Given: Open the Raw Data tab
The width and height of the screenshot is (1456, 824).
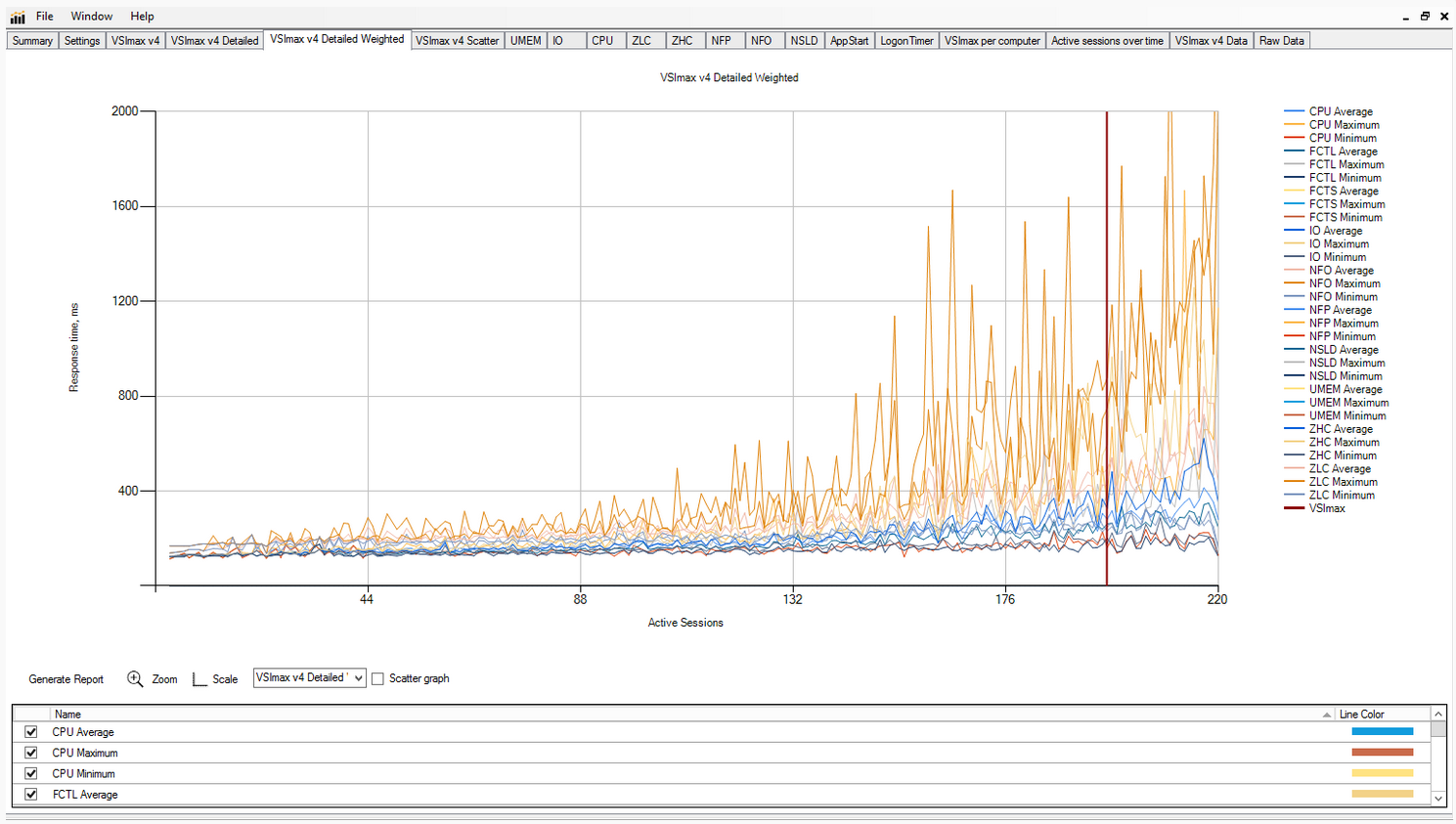Looking at the screenshot, I should [x=1281, y=41].
